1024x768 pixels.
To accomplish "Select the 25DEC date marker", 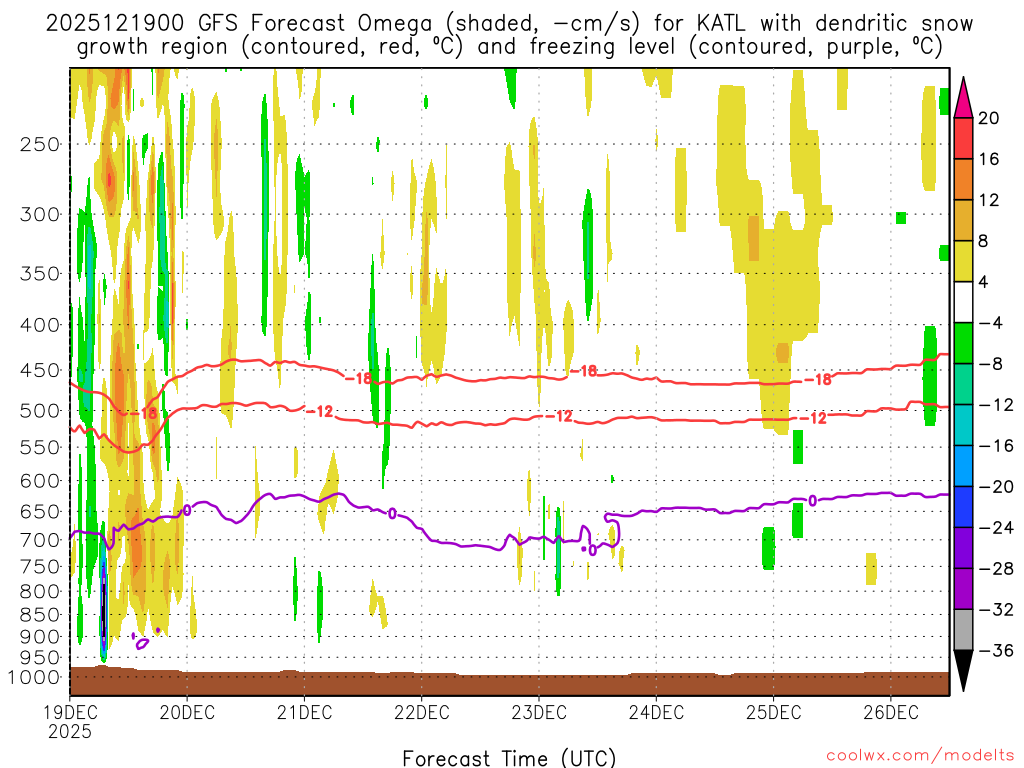I will tap(772, 712).
